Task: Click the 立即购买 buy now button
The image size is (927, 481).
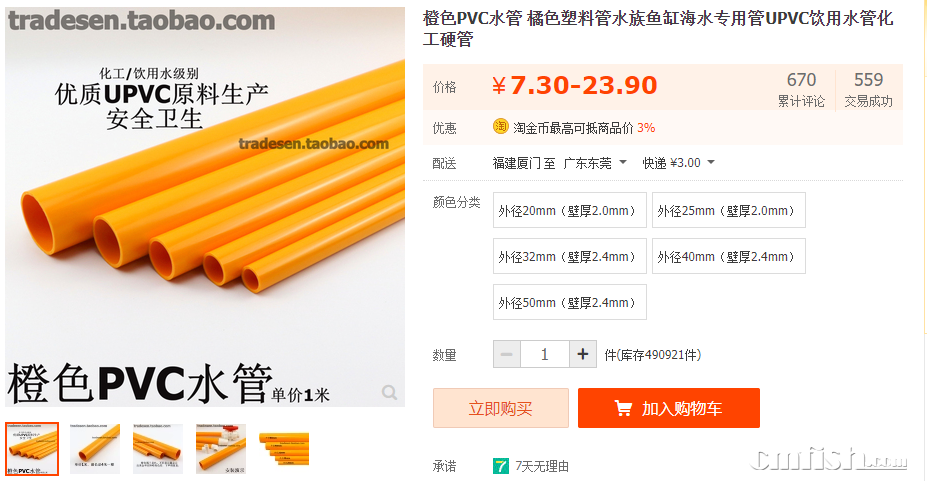Action: 501,408
